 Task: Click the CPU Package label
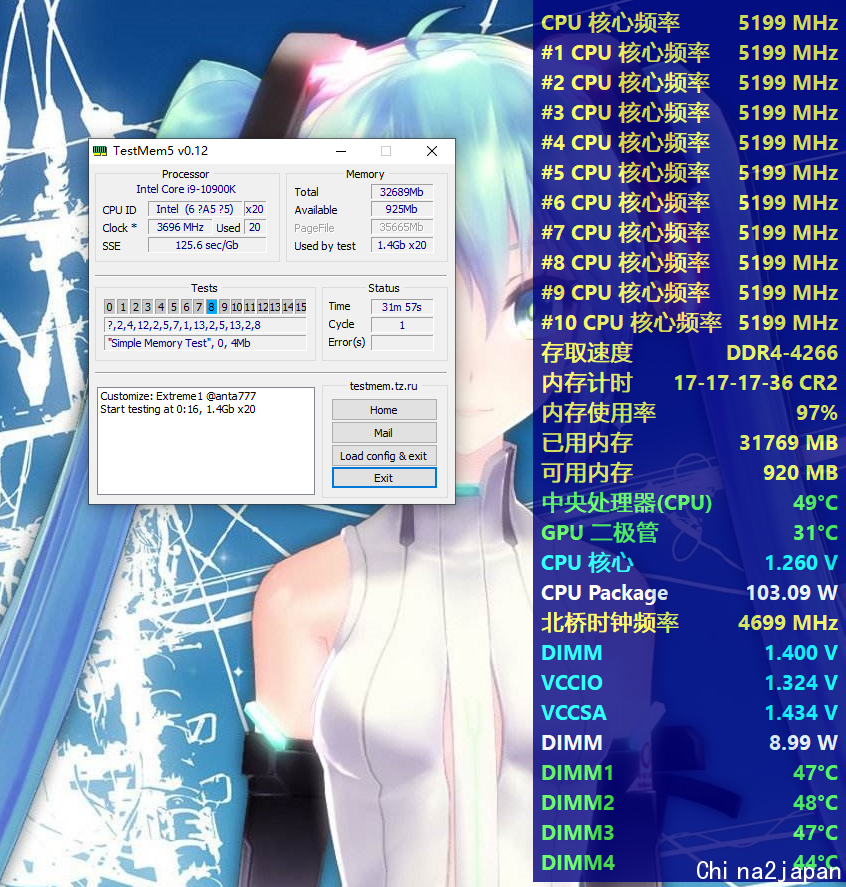(x=605, y=593)
